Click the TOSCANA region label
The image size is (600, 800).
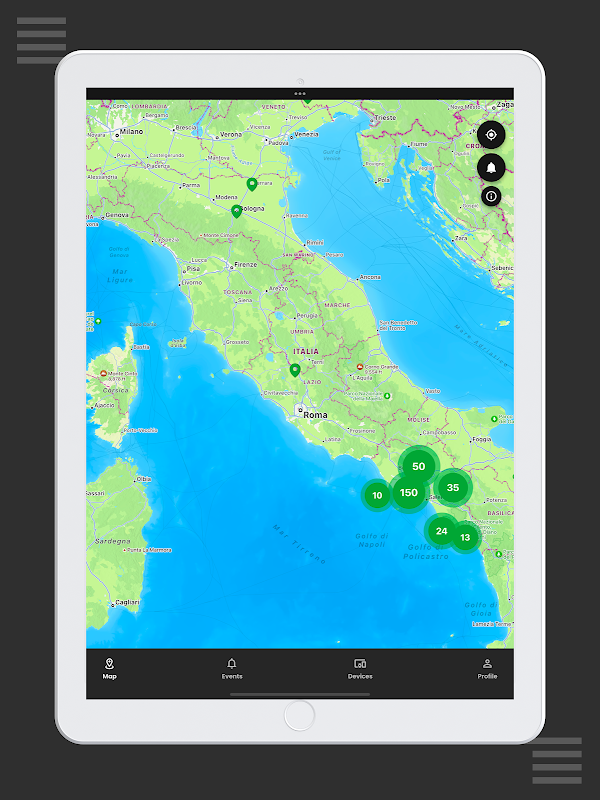tap(238, 292)
